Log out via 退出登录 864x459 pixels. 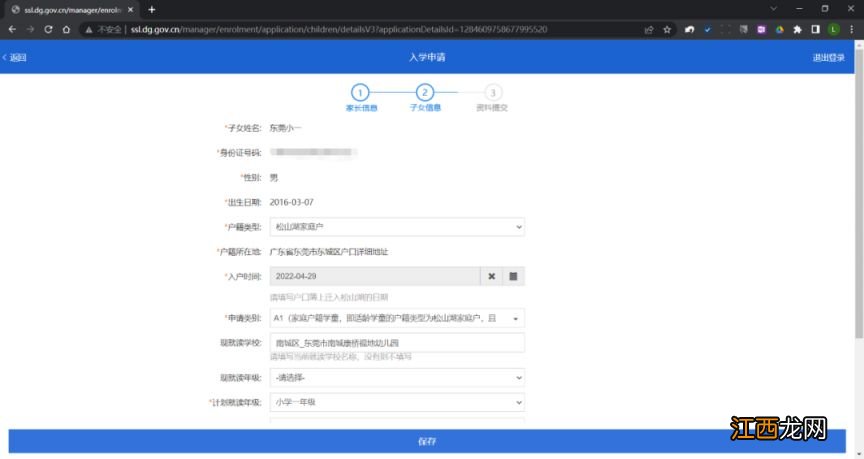(x=829, y=57)
